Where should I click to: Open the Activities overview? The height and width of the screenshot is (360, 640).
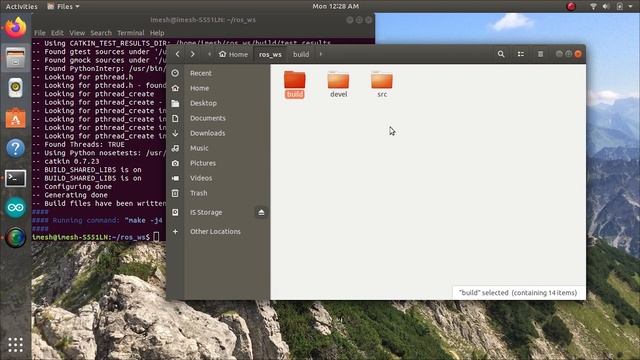[21, 6]
